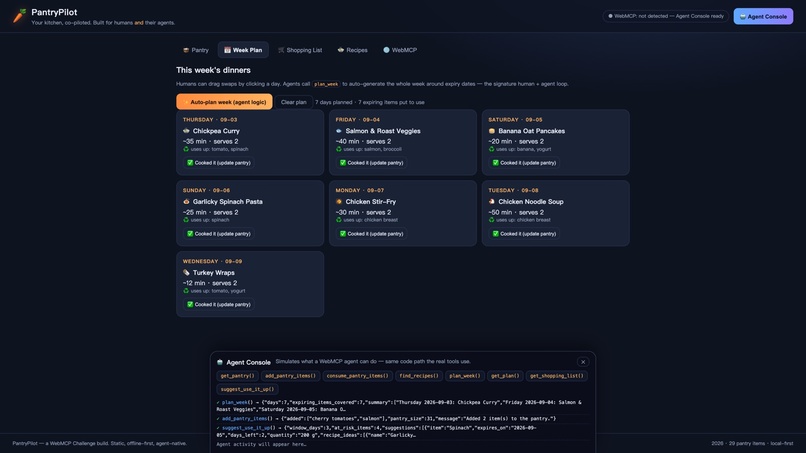This screenshot has width=806, height=453.
Task: Open Agent Console from the header
Action: (763, 16)
